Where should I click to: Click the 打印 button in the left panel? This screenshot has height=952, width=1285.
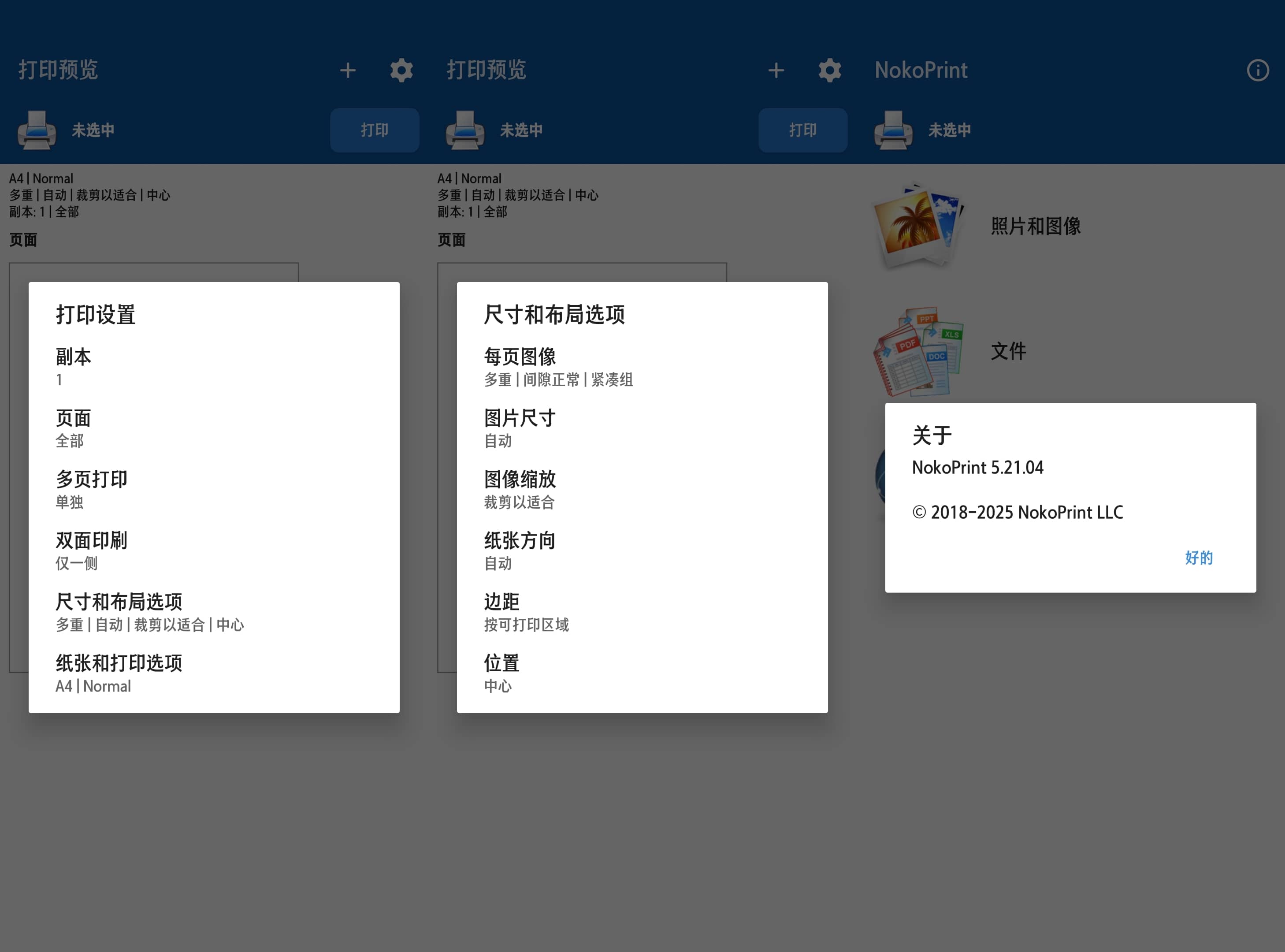point(375,130)
